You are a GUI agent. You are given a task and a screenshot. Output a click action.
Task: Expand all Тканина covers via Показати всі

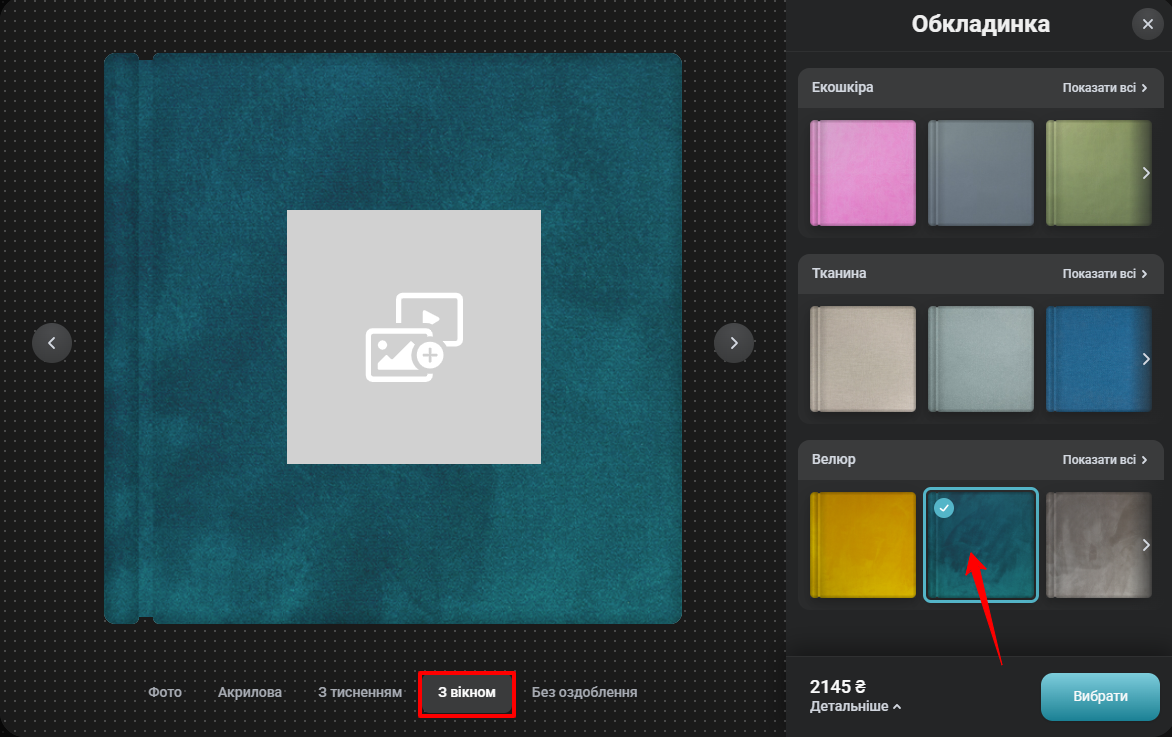point(1104,274)
